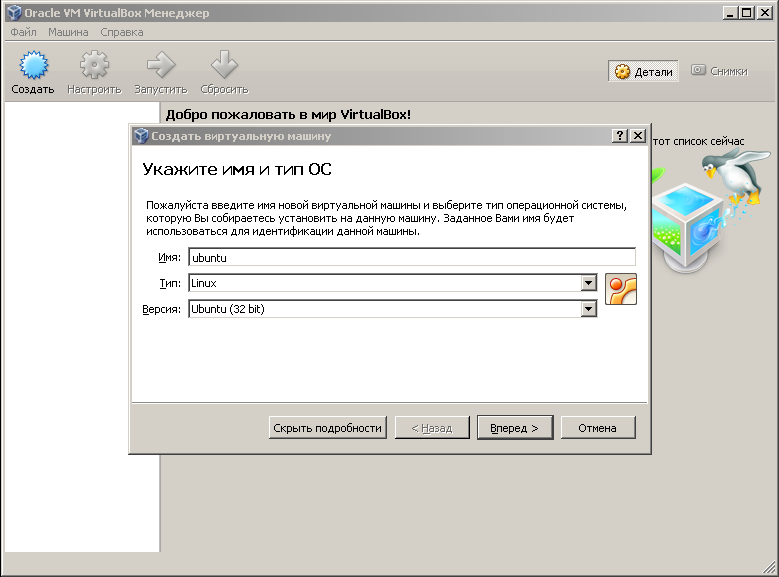The height and width of the screenshot is (577, 779).
Task: Click the Создать (Create) toolbar icon
Action: pos(33,65)
